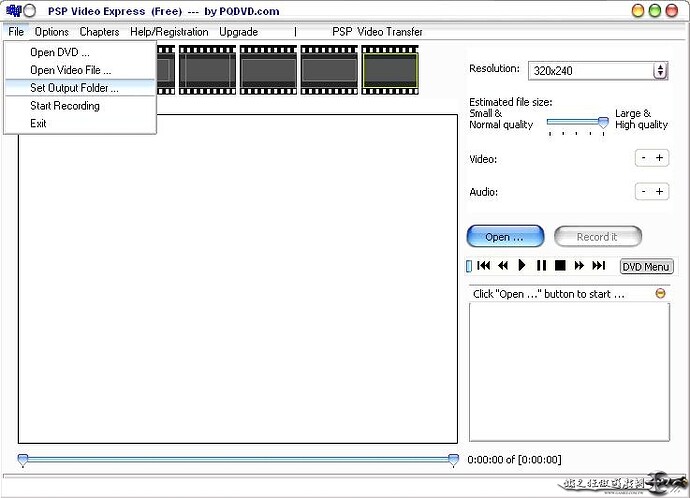
Task: Click the round button beside app logo
Action: [29, 11]
